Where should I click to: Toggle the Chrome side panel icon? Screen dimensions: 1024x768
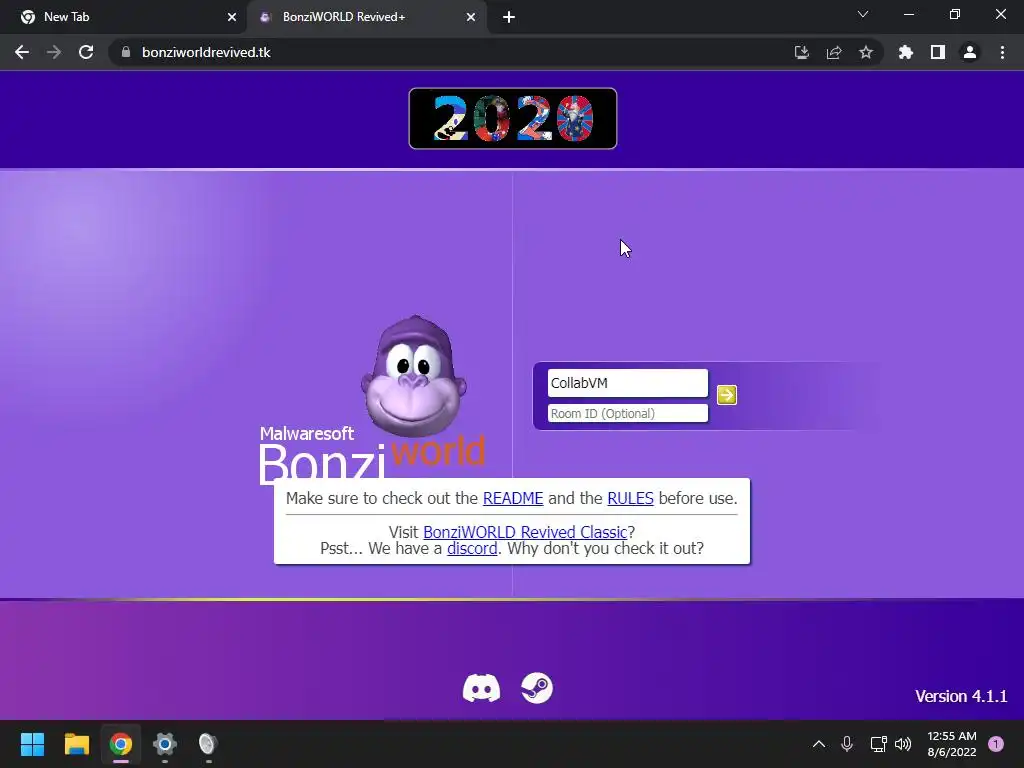[938, 52]
